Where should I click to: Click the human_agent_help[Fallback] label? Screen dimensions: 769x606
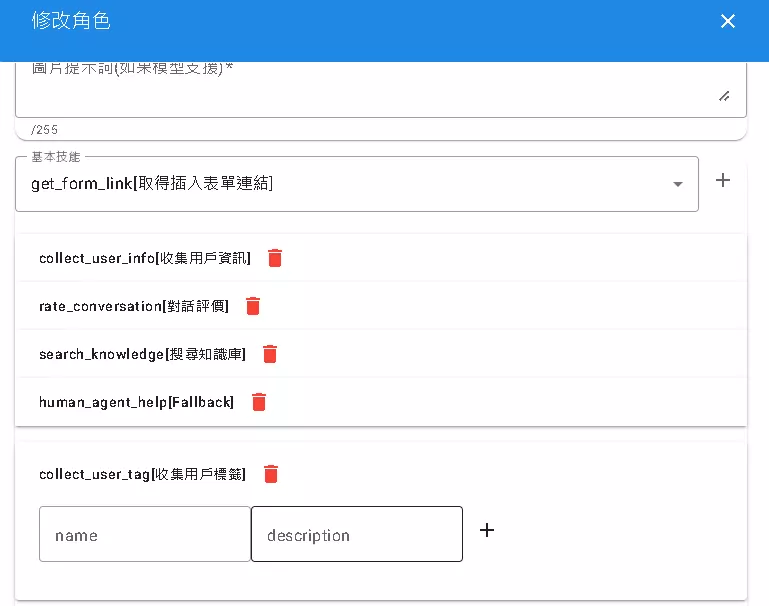[136, 402]
